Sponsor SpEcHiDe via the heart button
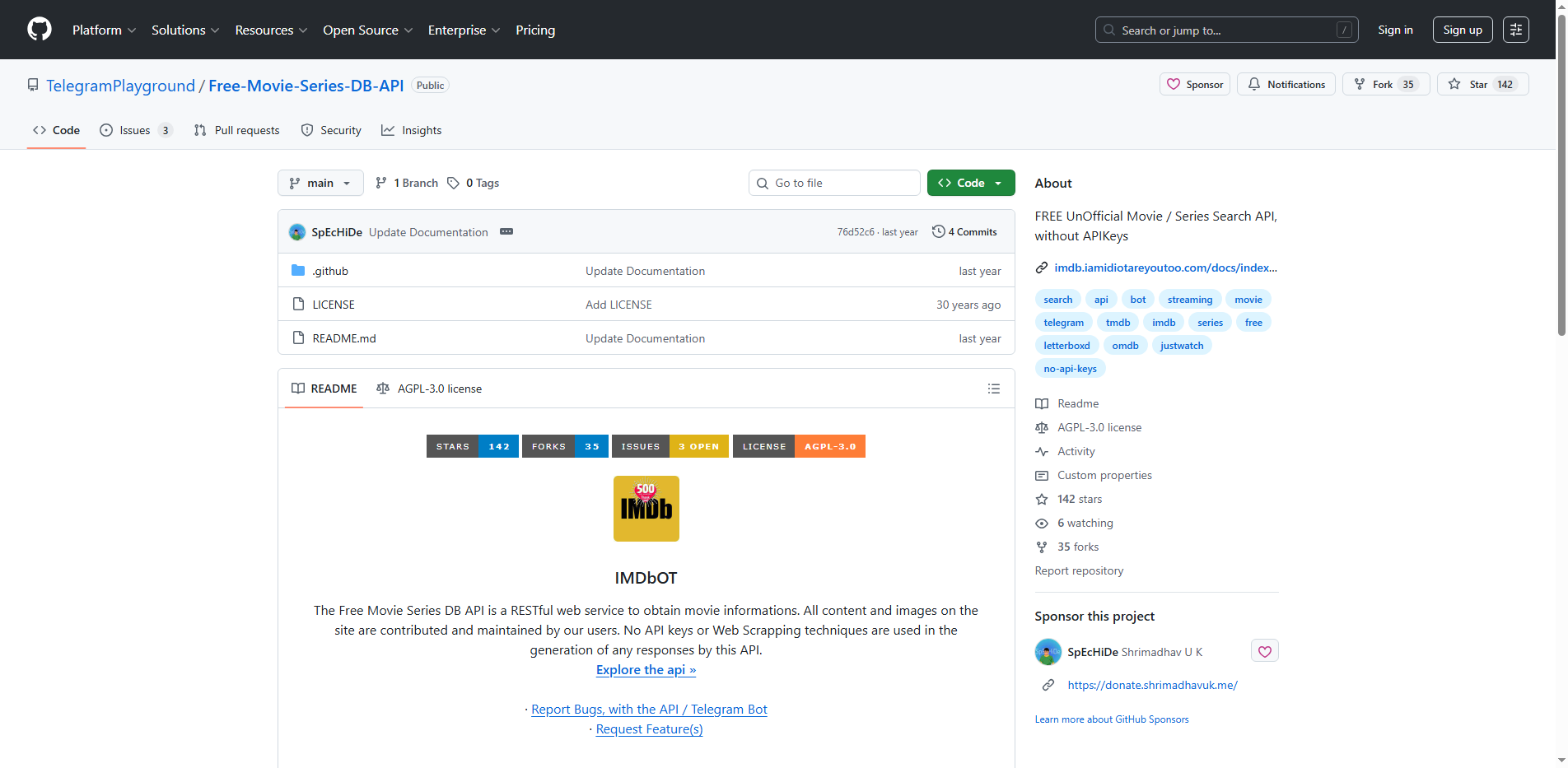 coord(1264,650)
